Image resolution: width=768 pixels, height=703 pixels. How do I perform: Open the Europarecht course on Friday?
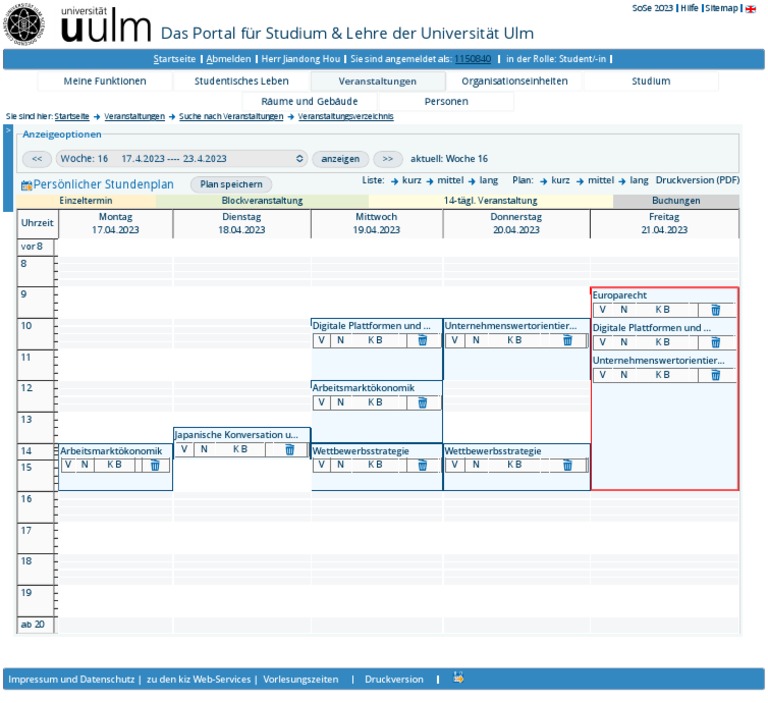(x=620, y=295)
